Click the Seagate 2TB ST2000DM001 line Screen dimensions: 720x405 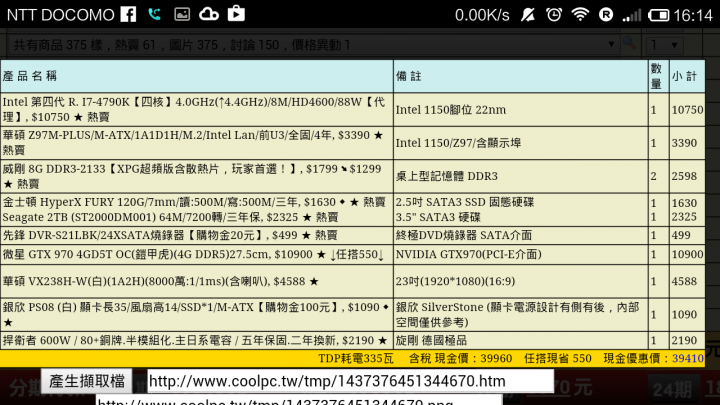[170, 217]
